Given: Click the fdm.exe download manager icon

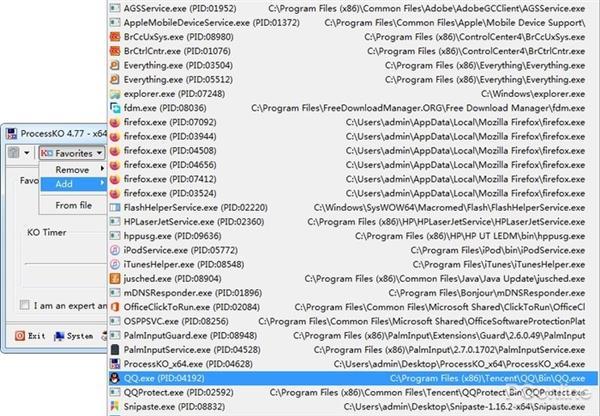Looking at the screenshot, I should pos(115,108).
